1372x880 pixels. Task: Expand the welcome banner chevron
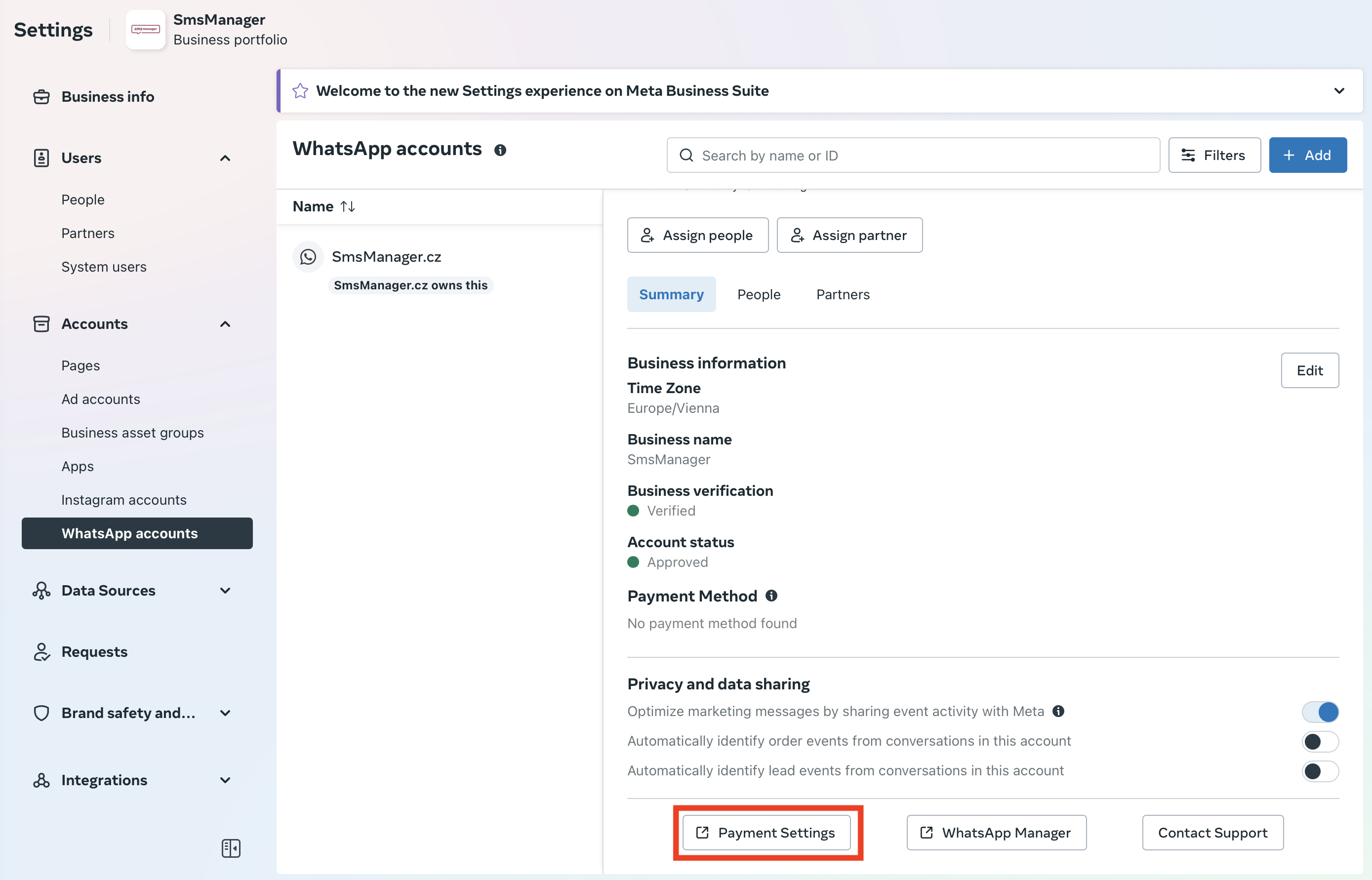(1339, 91)
